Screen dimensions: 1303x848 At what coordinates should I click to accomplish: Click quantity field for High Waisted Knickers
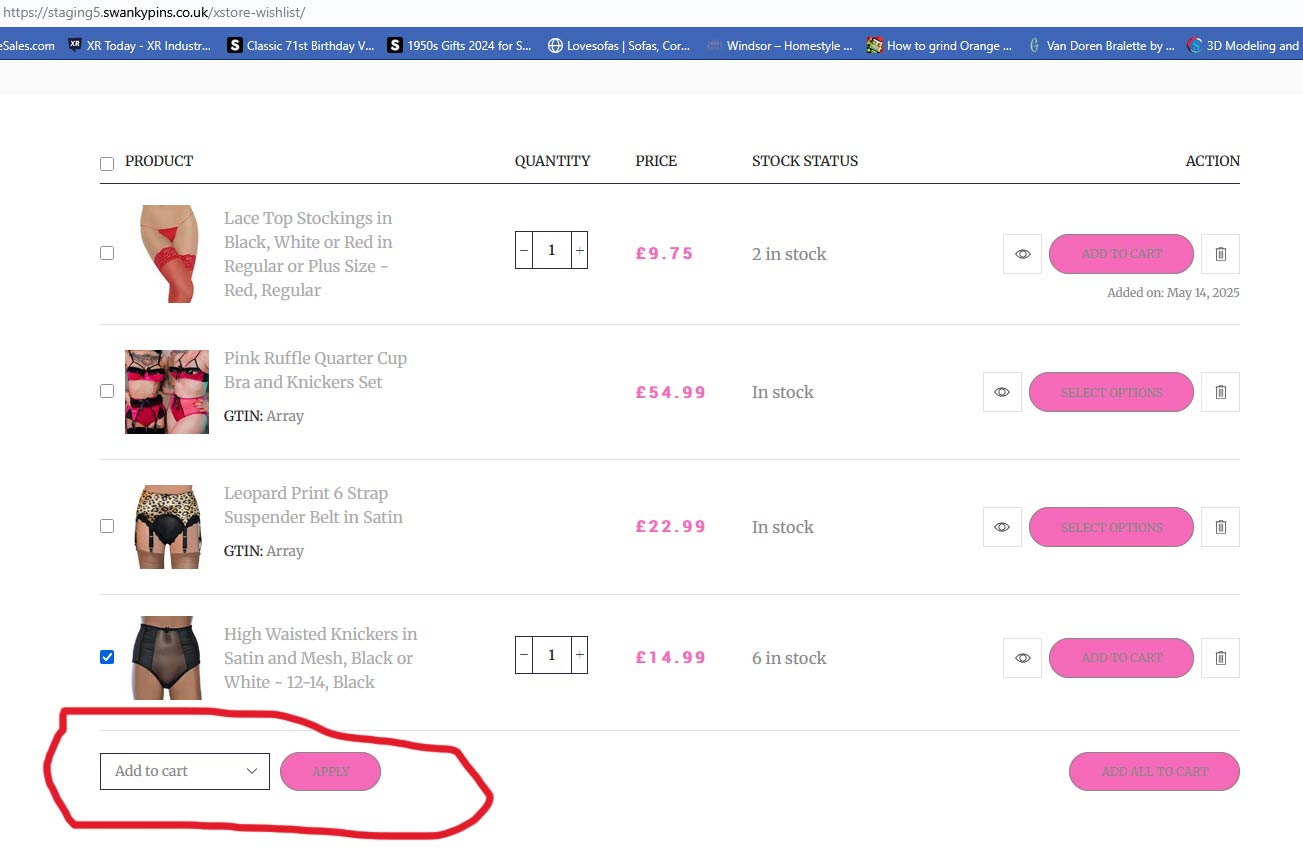pyautogui.click(x=552, y=655)
